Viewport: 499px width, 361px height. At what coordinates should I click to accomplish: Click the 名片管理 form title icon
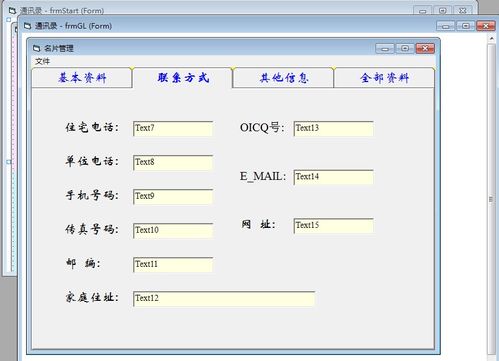pyautogui.click(x=37, y=49)
